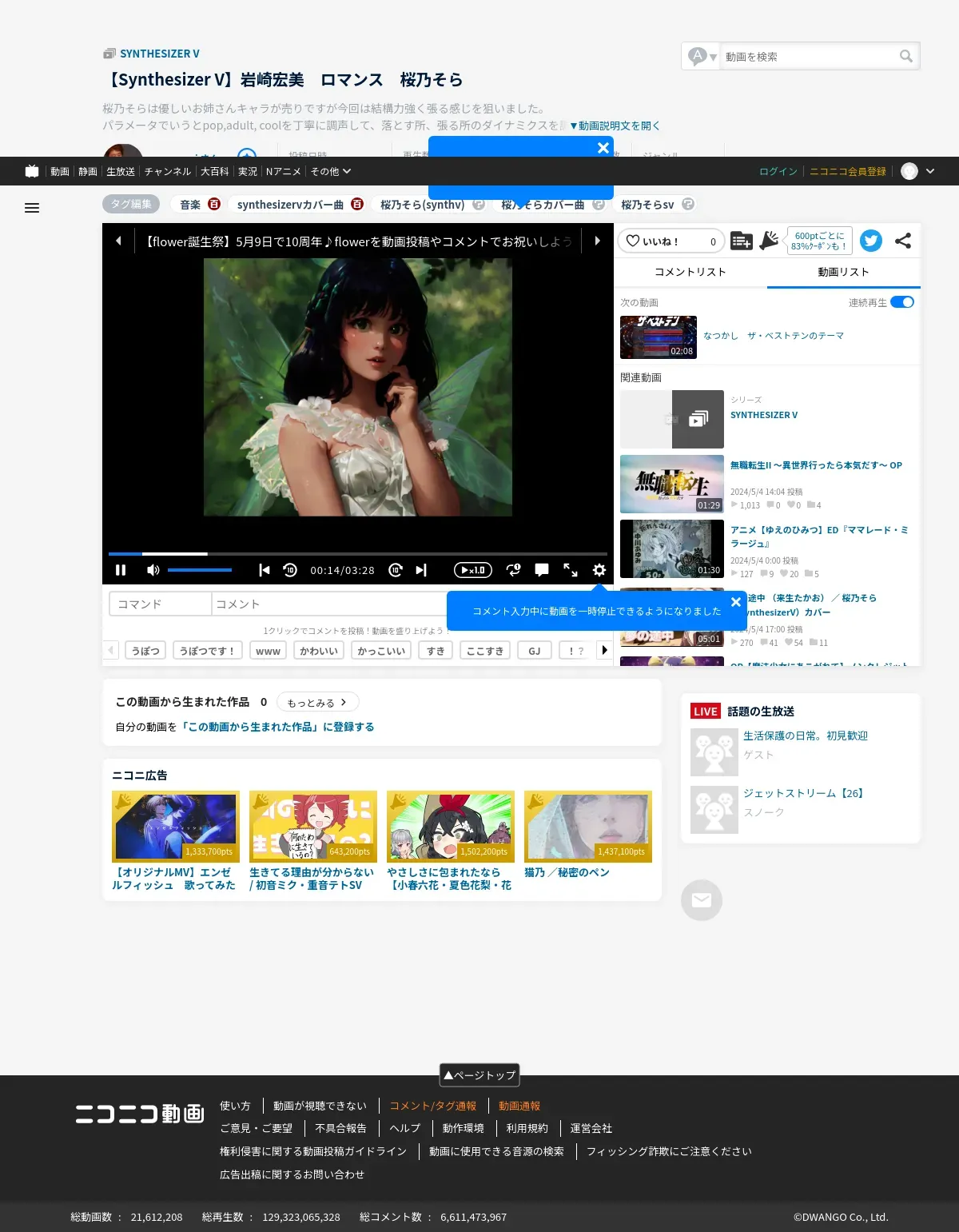Focus the コメント input field
Image resolution: width=959 pixels, height=1232 pixels.
coord(329,604)
